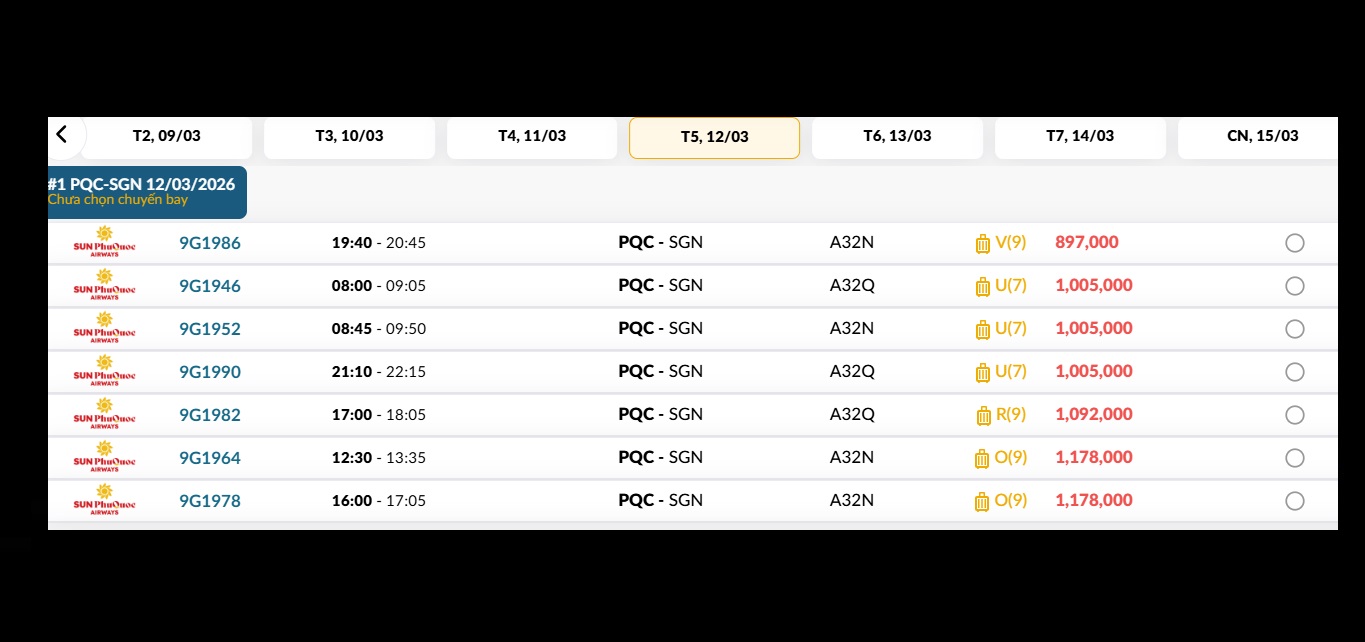The height and width of the screenshot is (642, 1365).
Task: Click the back arrow beside the date tabs
Action: pos(62,135)
